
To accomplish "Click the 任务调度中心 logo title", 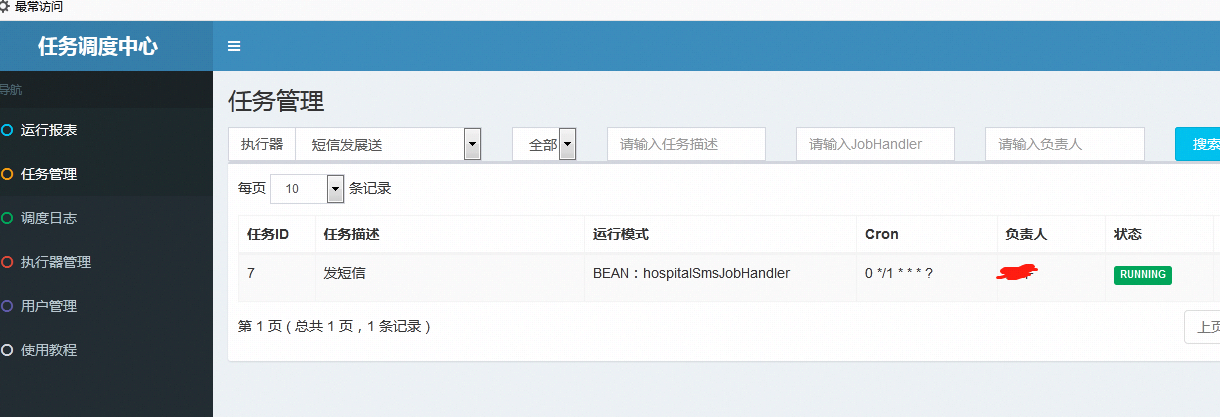I will click(98, 46).
